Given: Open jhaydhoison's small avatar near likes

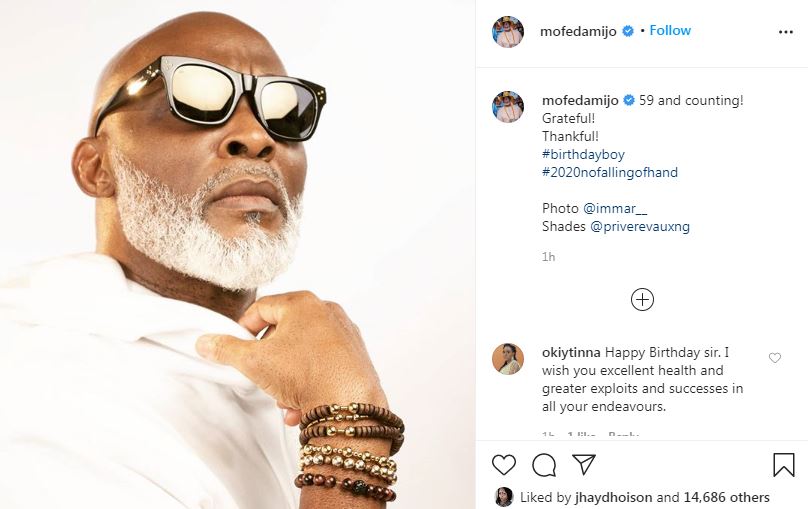Looking at the screenshot, I should [x=504, y=497].
